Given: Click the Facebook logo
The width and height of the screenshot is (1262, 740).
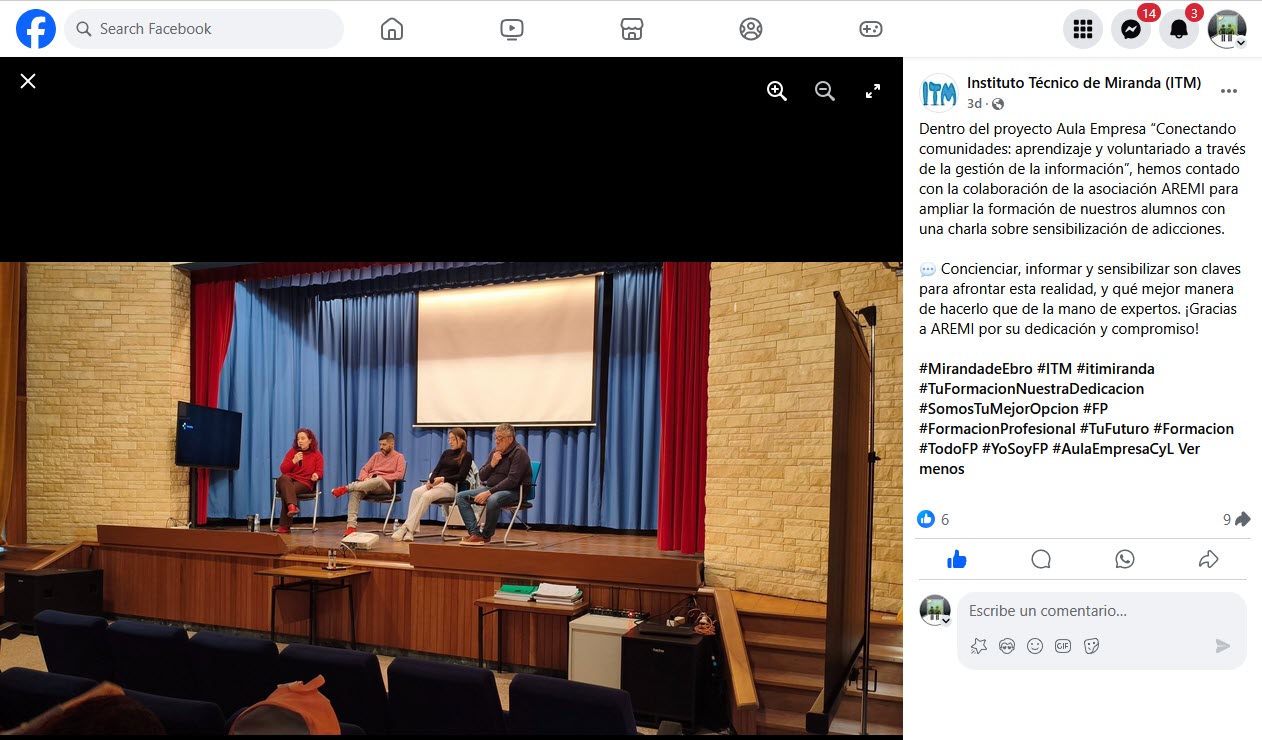Looking at the screenshot, I should (x=36, y=29).
